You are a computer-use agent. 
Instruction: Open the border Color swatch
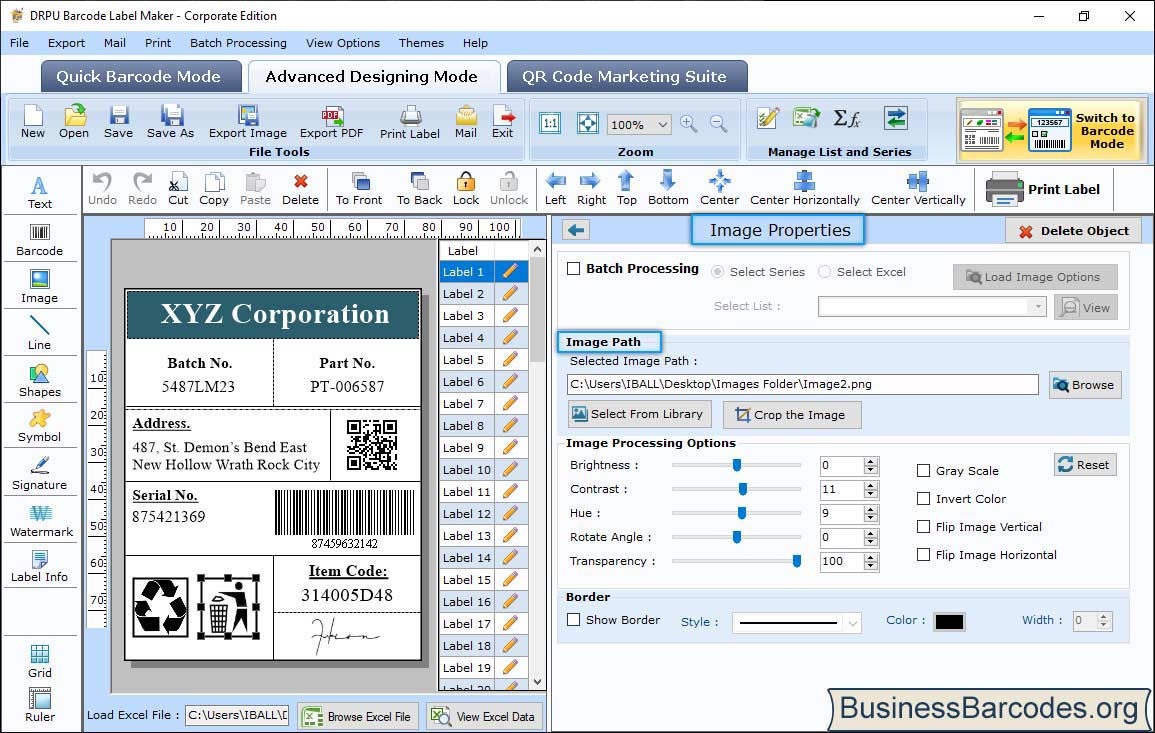point(949,622)
